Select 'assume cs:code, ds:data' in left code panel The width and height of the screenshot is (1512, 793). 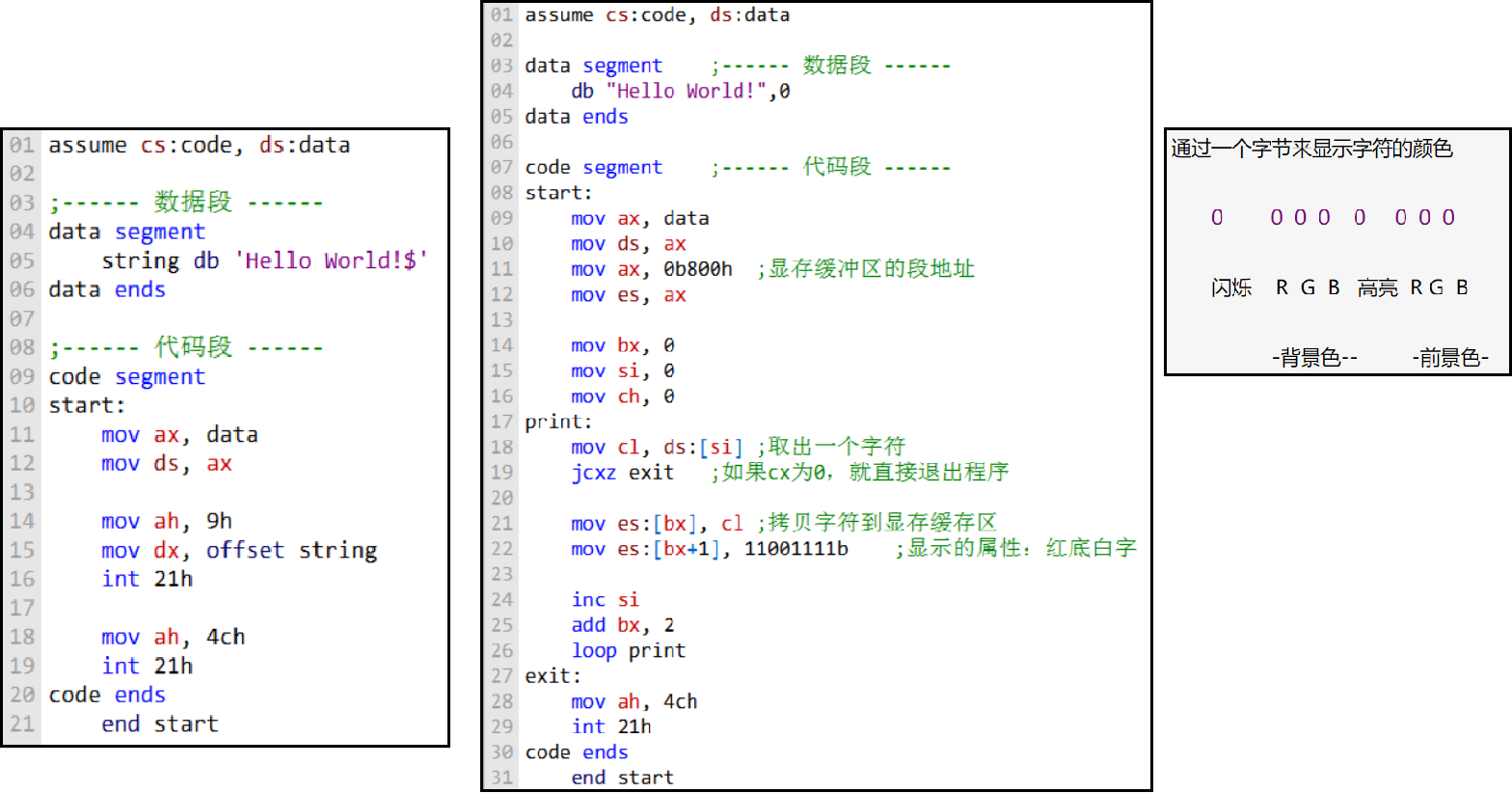(x=200, y=146)
